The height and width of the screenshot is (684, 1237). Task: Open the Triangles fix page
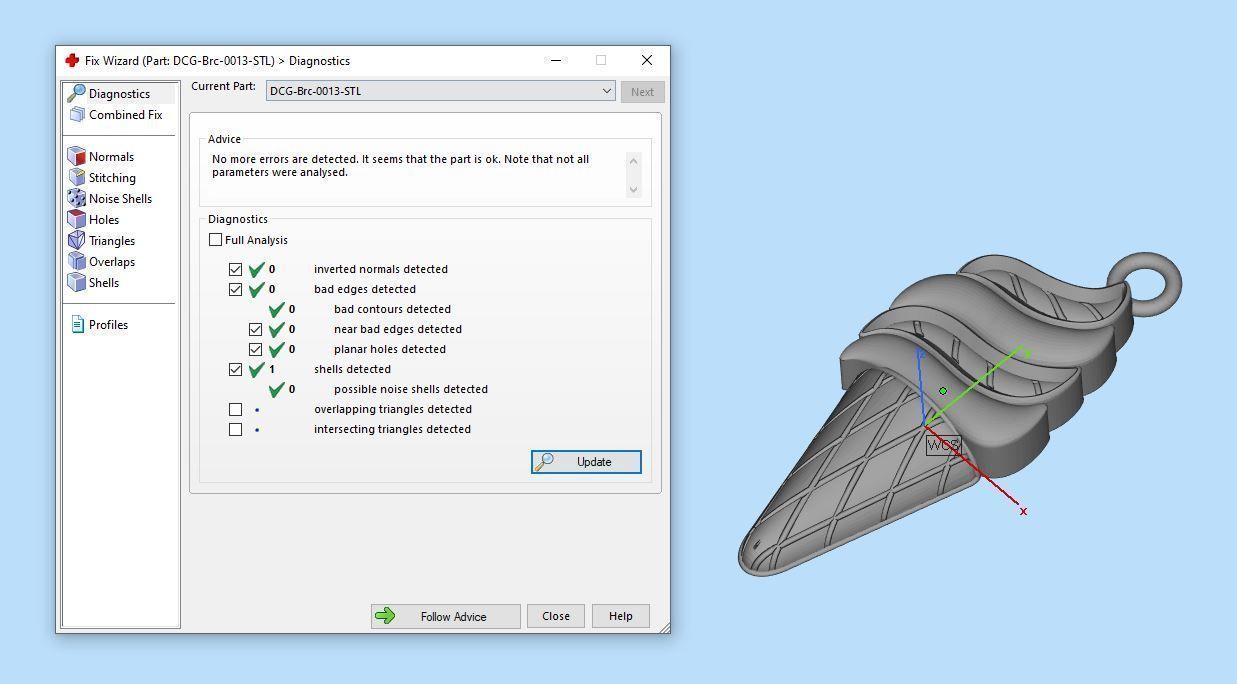coord(112,240)
